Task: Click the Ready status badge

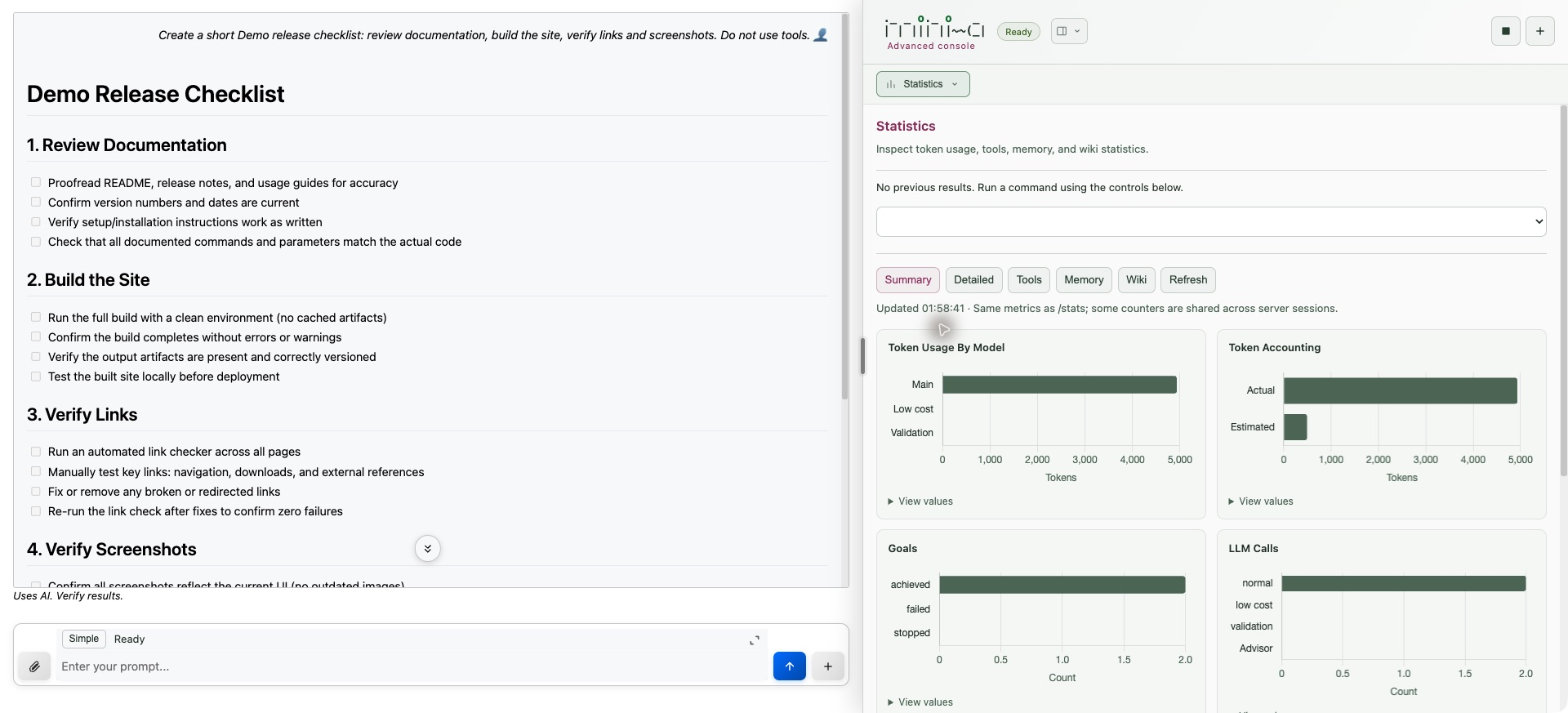Action: tap(1018, 32)
